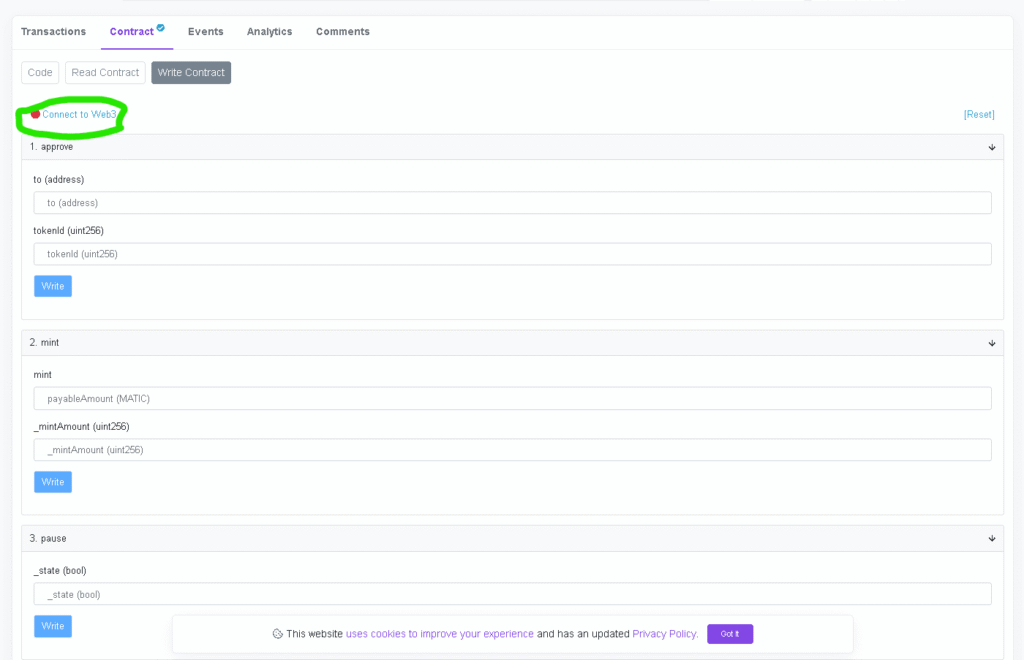This screenshot has width=1024, height=660.
Task: Click the Write button under mint
Action: coord(52,481)
